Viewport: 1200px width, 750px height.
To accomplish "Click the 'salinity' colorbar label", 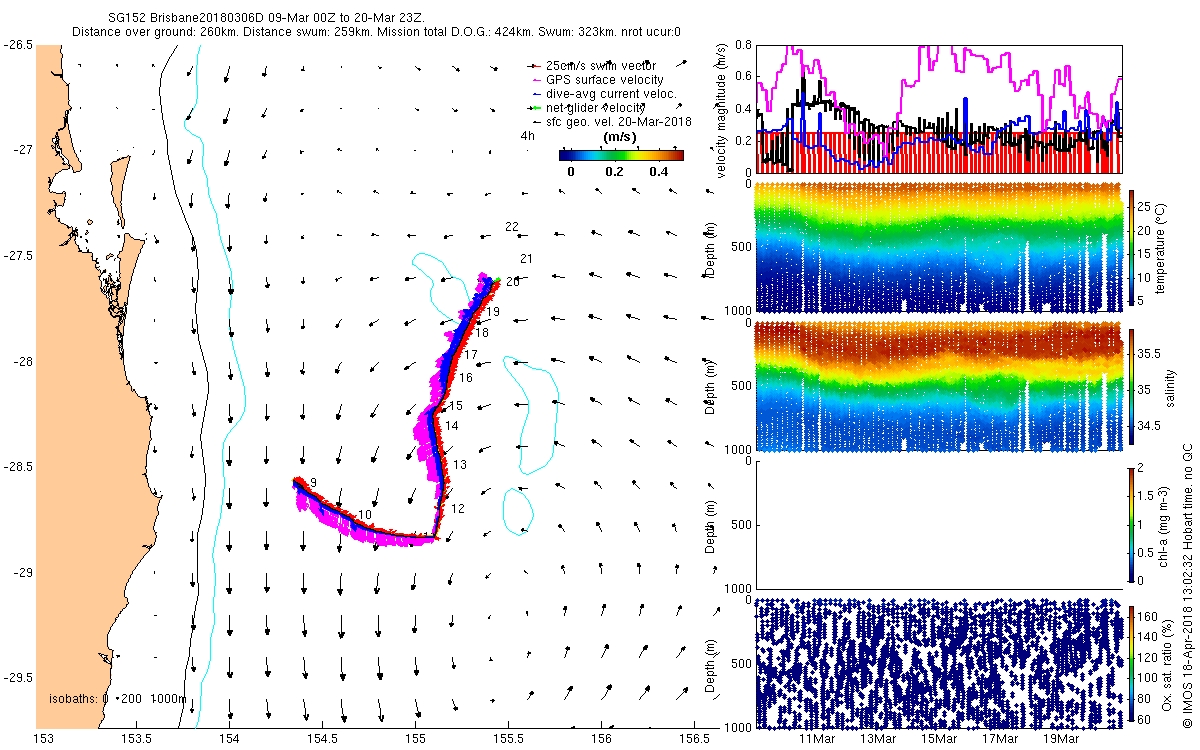I will (1172, 388).
